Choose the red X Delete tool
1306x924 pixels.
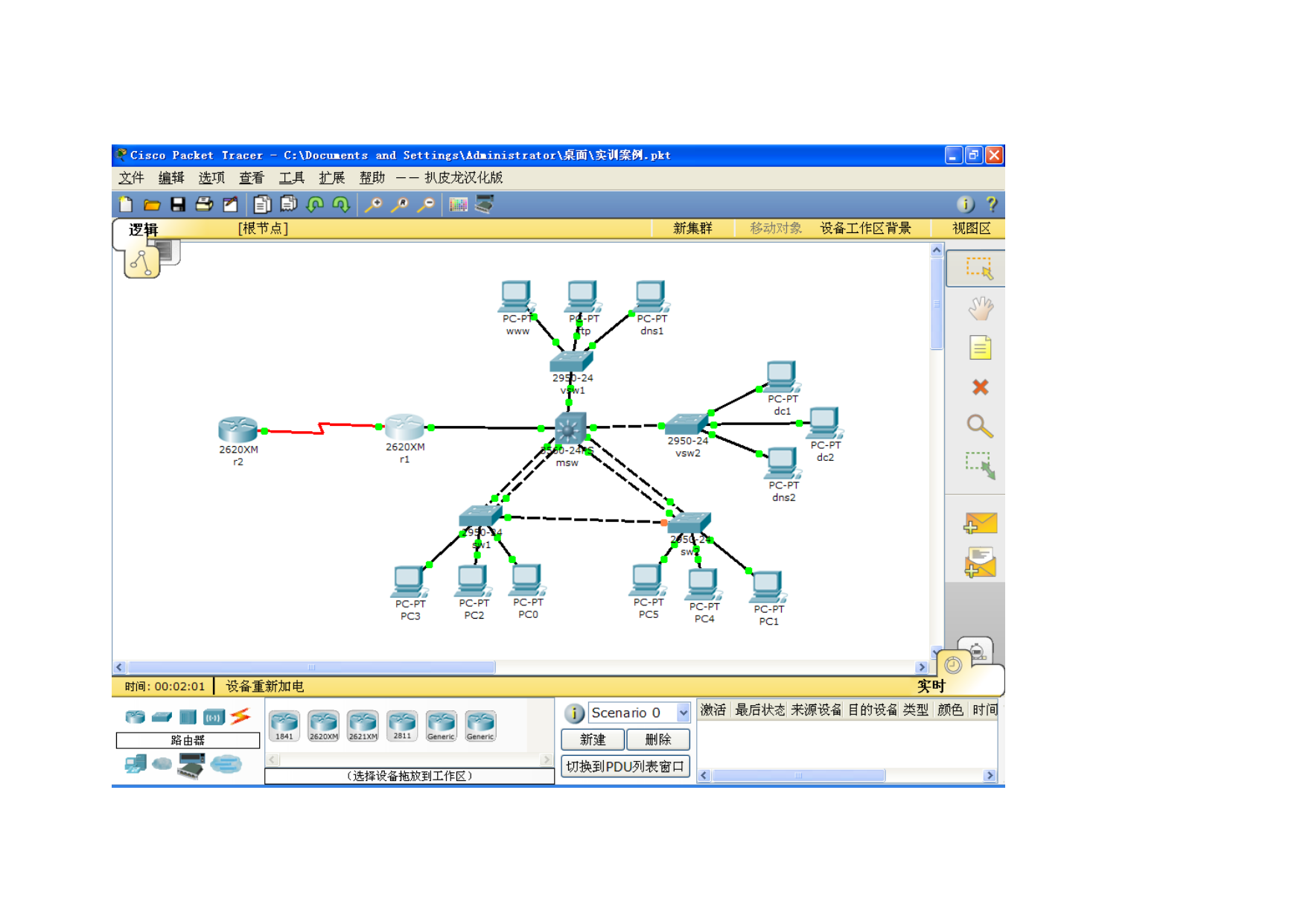(980, 387)
